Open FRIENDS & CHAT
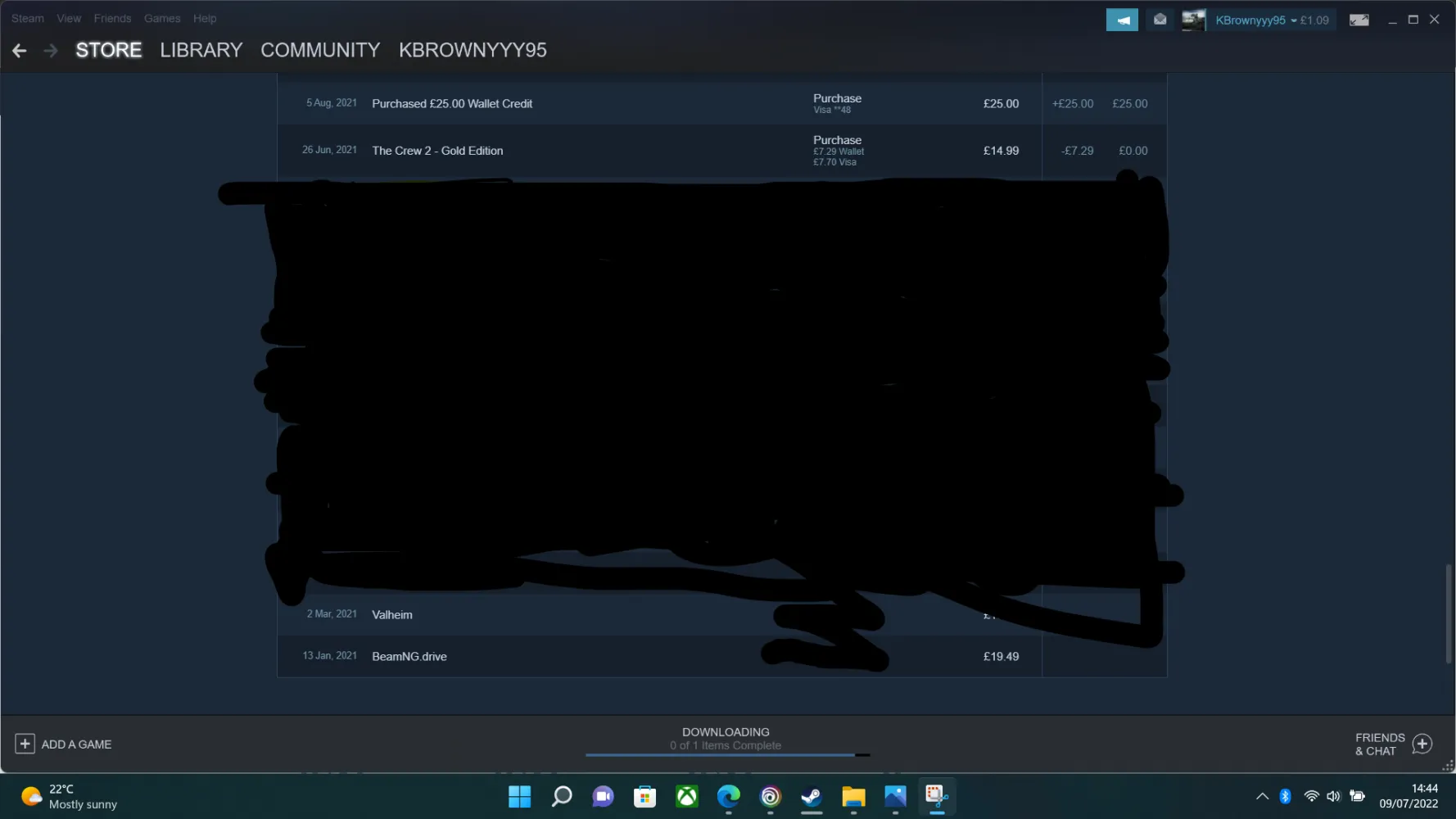Image resolution: width=1456 pixels, height=819 pixels. [x=1380, y=744]
